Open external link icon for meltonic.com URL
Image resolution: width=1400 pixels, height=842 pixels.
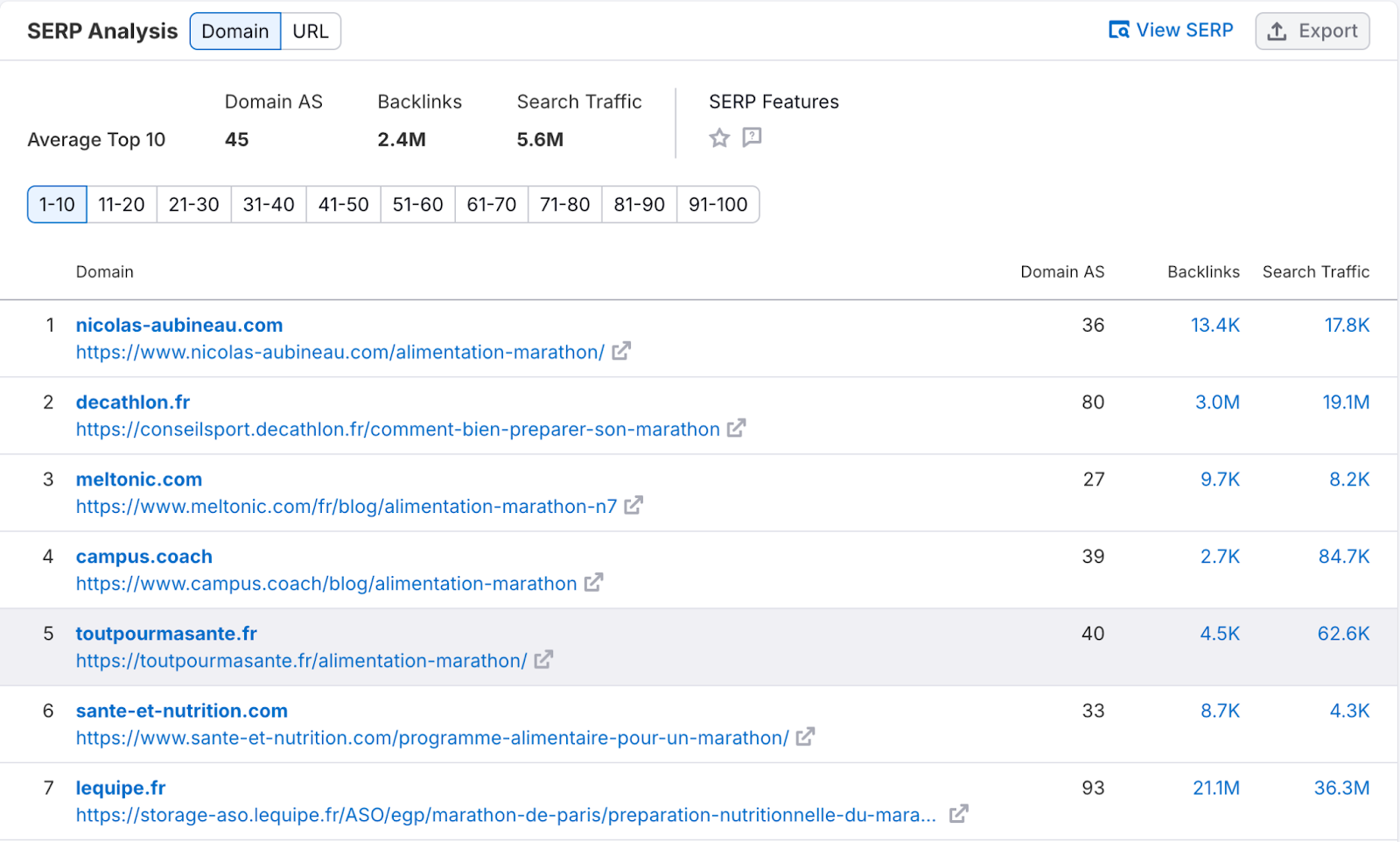point(634,505)
